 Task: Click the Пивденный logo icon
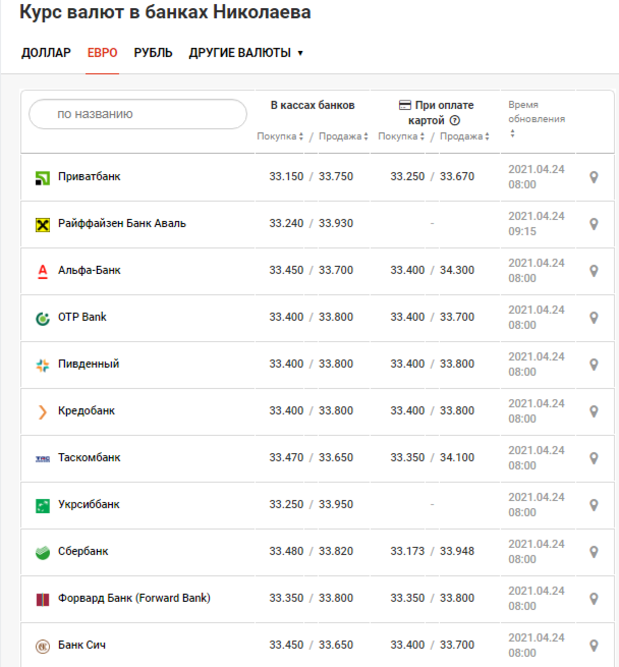point(43,365)
